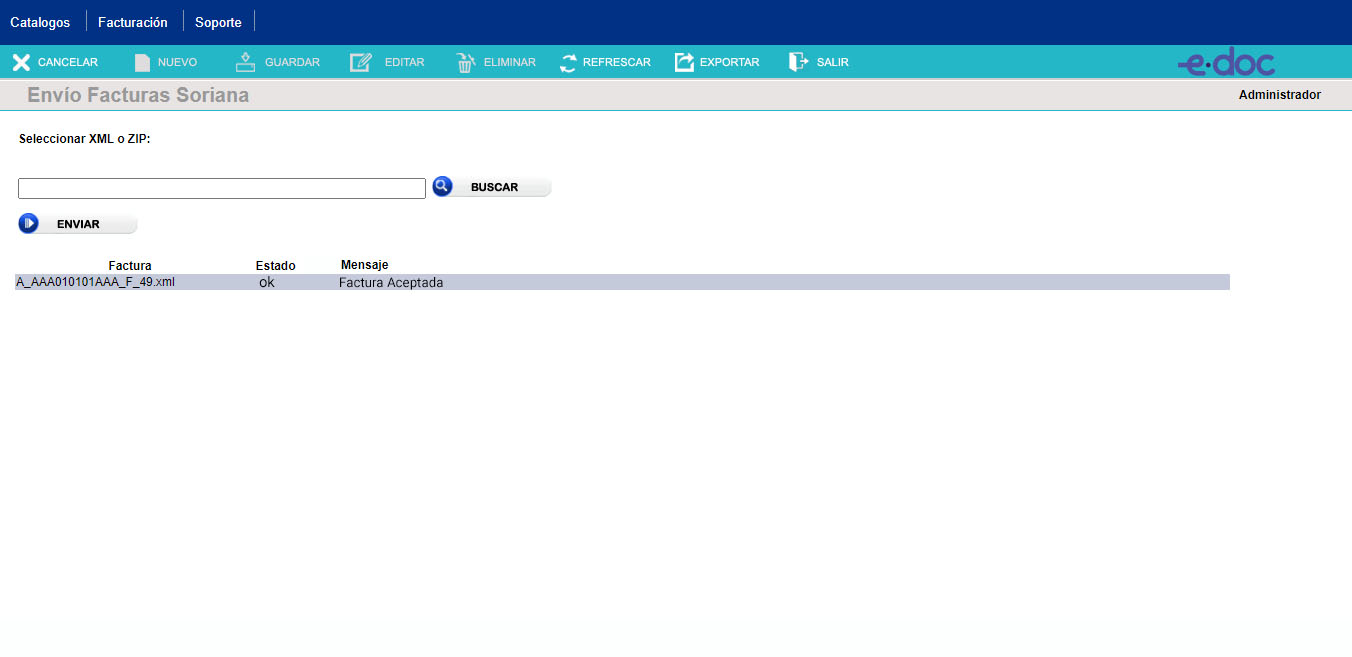The height and width of the screenshot is (657, 1352).
Task: Click the REFRESCAR toolbar label
Action: (x=617, y=63)
